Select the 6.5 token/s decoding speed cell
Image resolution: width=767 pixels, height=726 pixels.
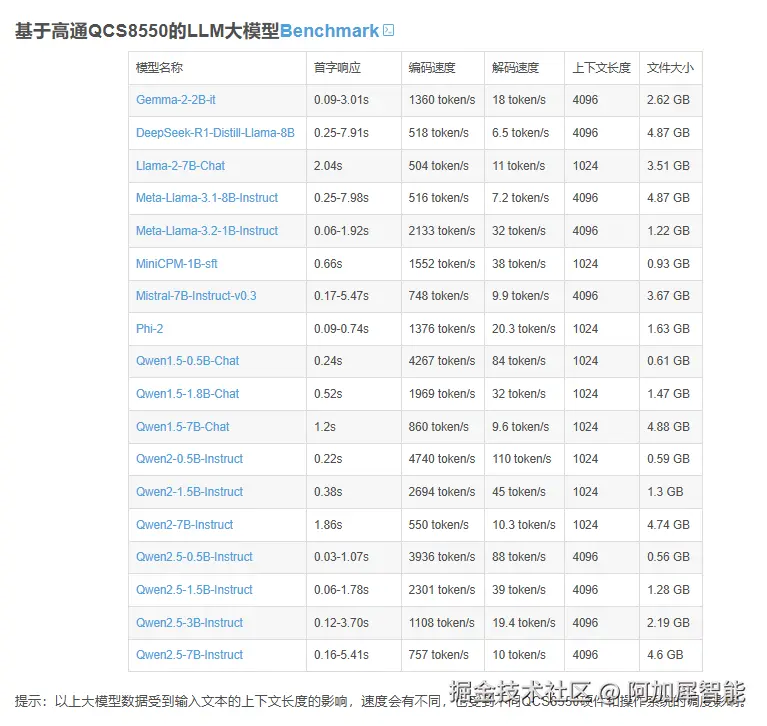[x=524, y=133]
